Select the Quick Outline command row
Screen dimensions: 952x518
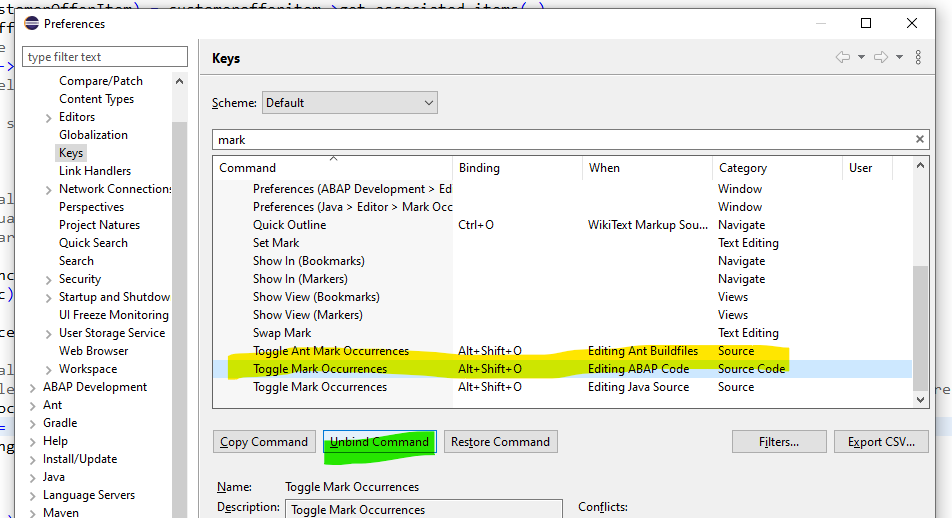[x=562, y=225]
